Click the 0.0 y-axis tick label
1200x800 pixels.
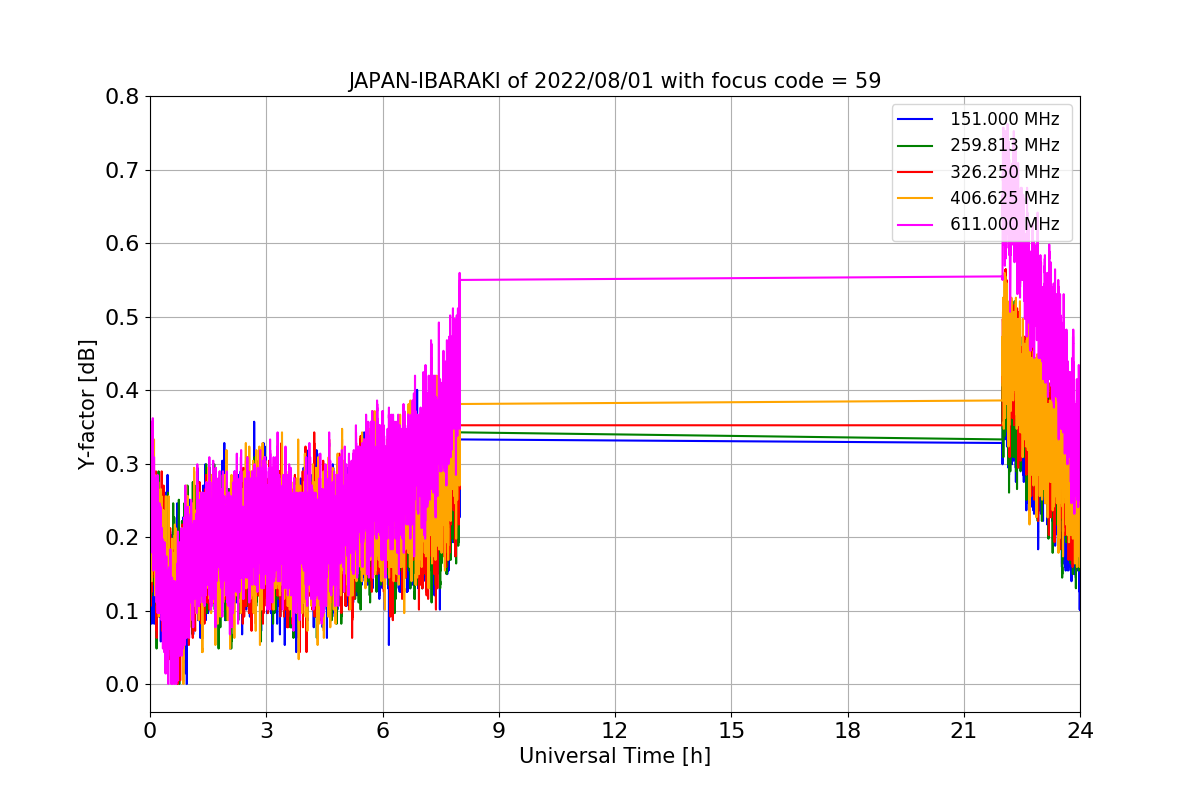123,685
